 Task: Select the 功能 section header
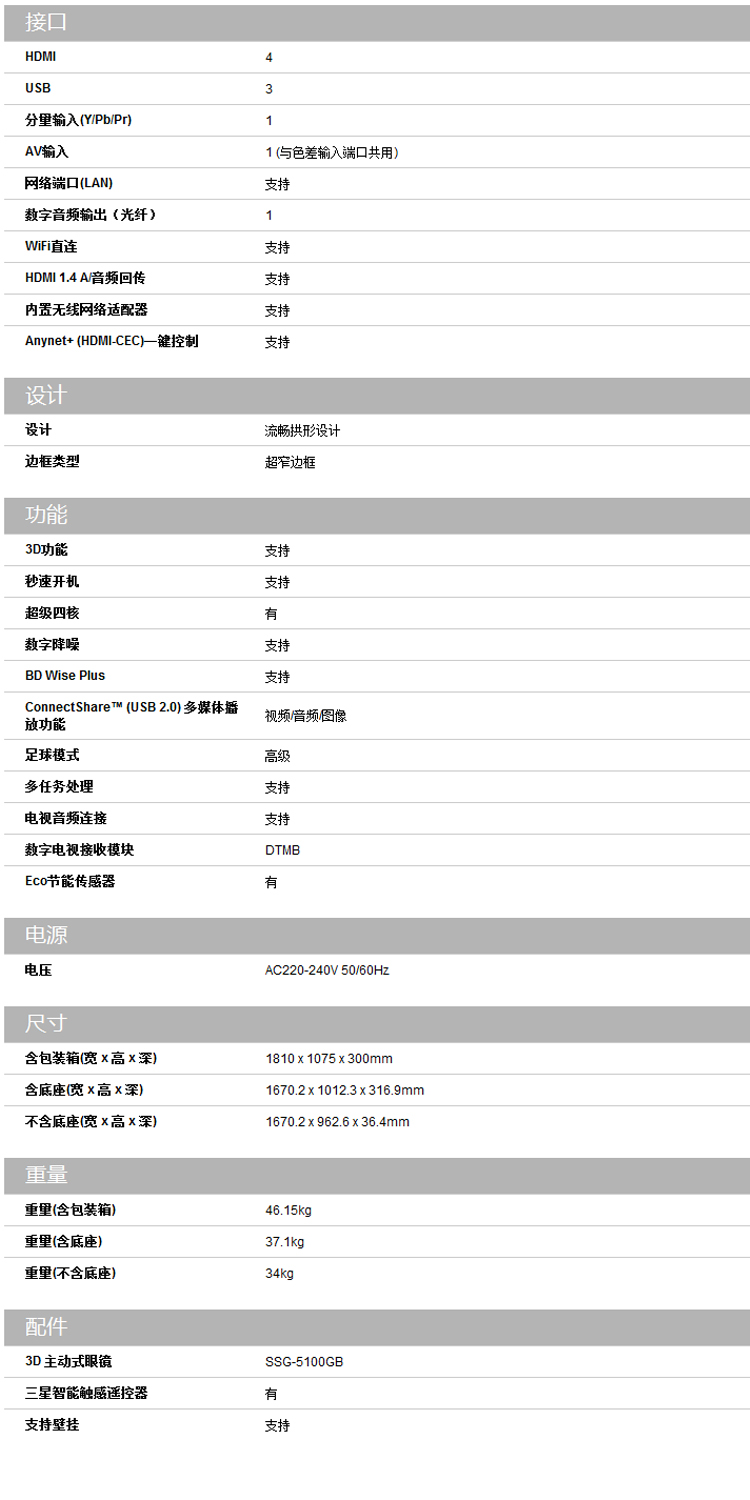point(46,516)
